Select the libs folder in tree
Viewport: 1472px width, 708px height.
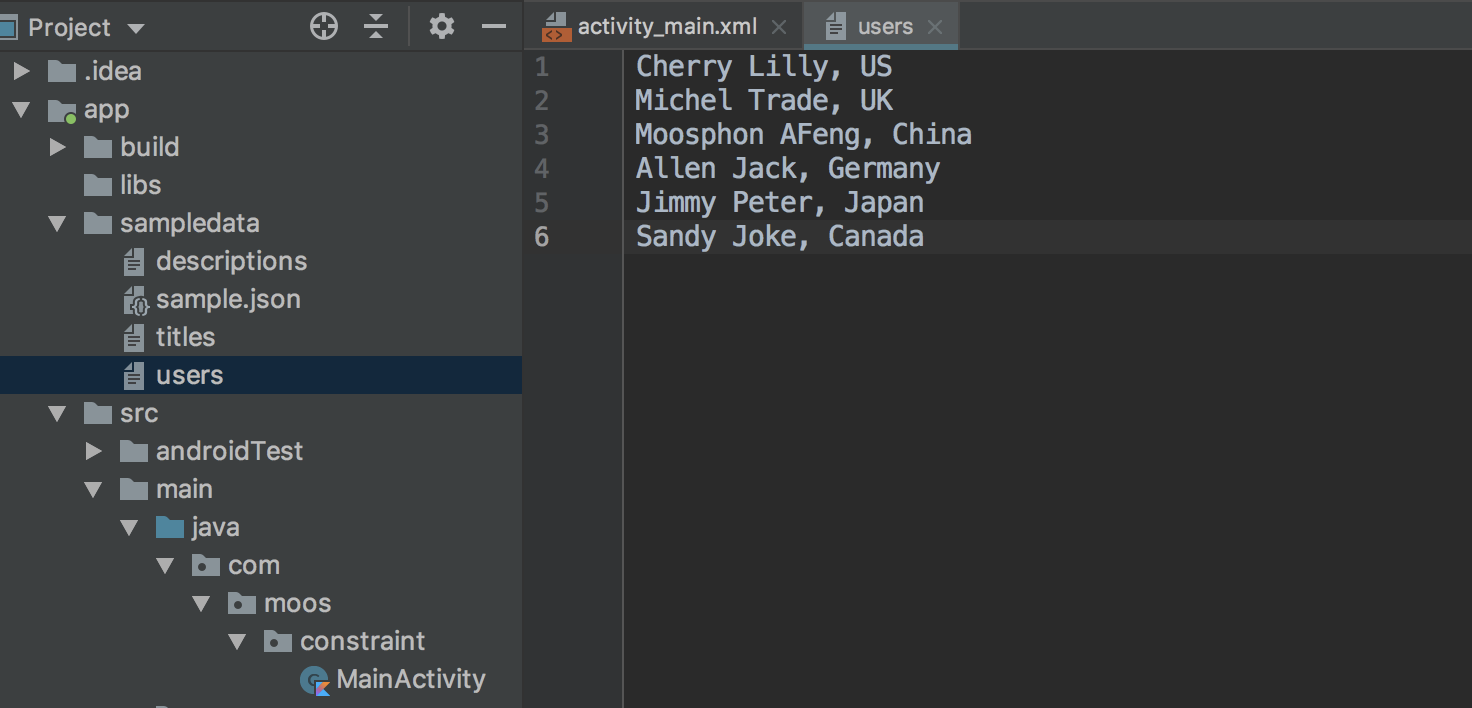tap(140, 185)
